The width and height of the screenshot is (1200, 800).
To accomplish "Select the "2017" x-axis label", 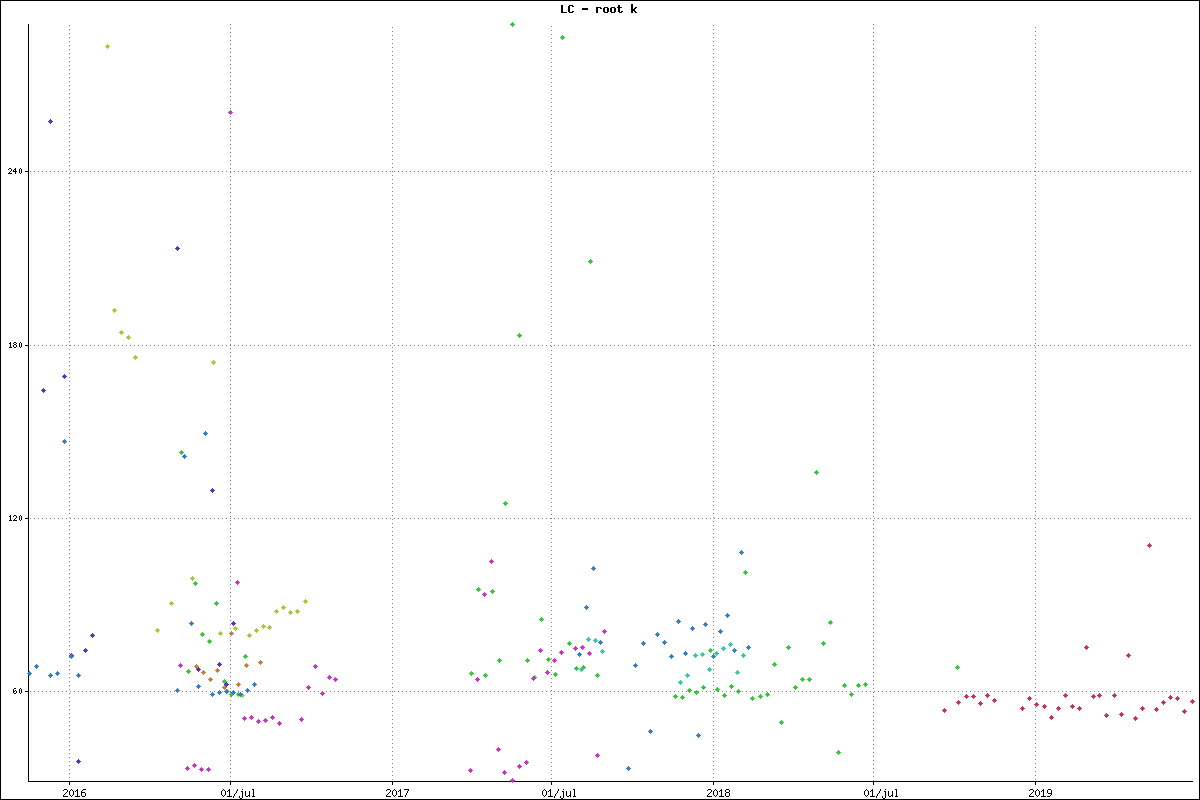I will [x=398, y=792].
